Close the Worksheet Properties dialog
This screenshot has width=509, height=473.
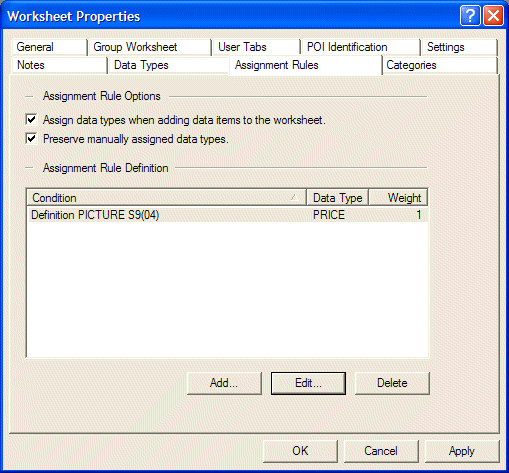pyautogui.click(x=493, y=15)
